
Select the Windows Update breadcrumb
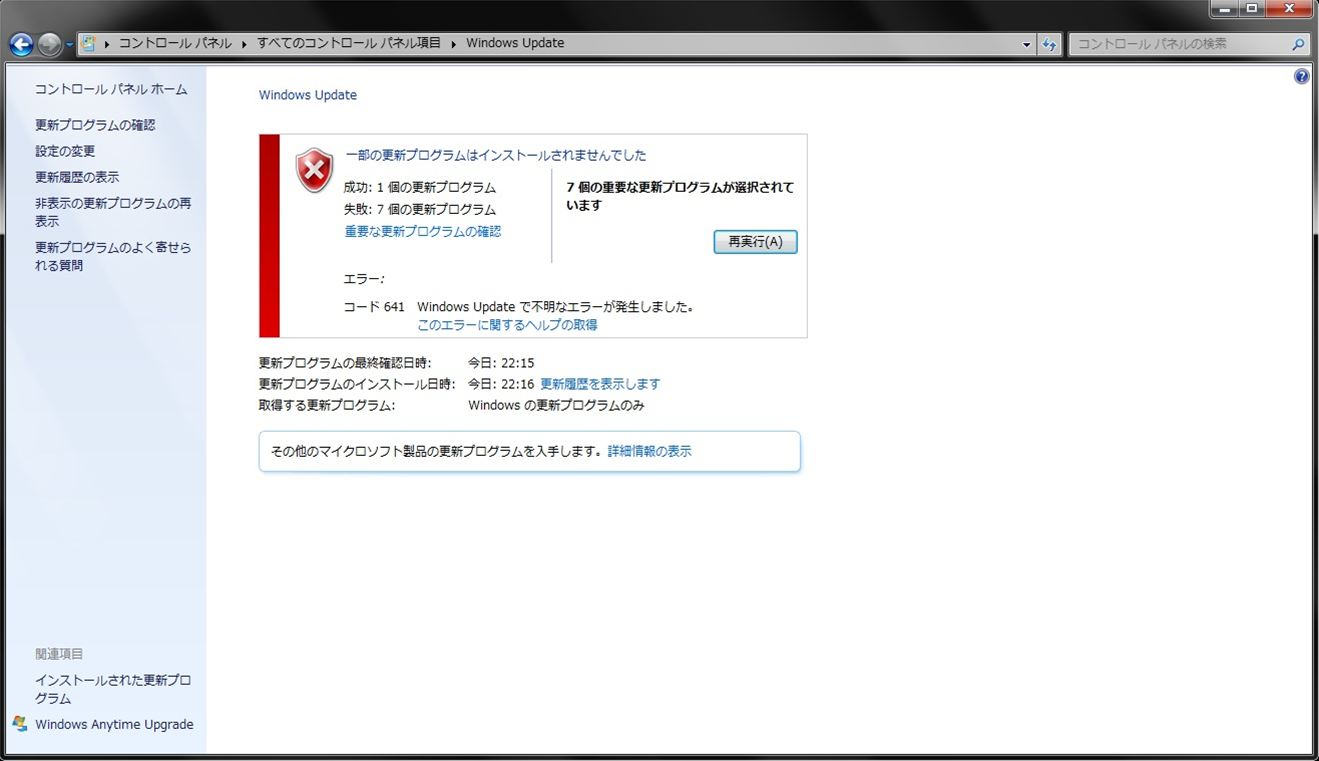(x=515, y=43)
